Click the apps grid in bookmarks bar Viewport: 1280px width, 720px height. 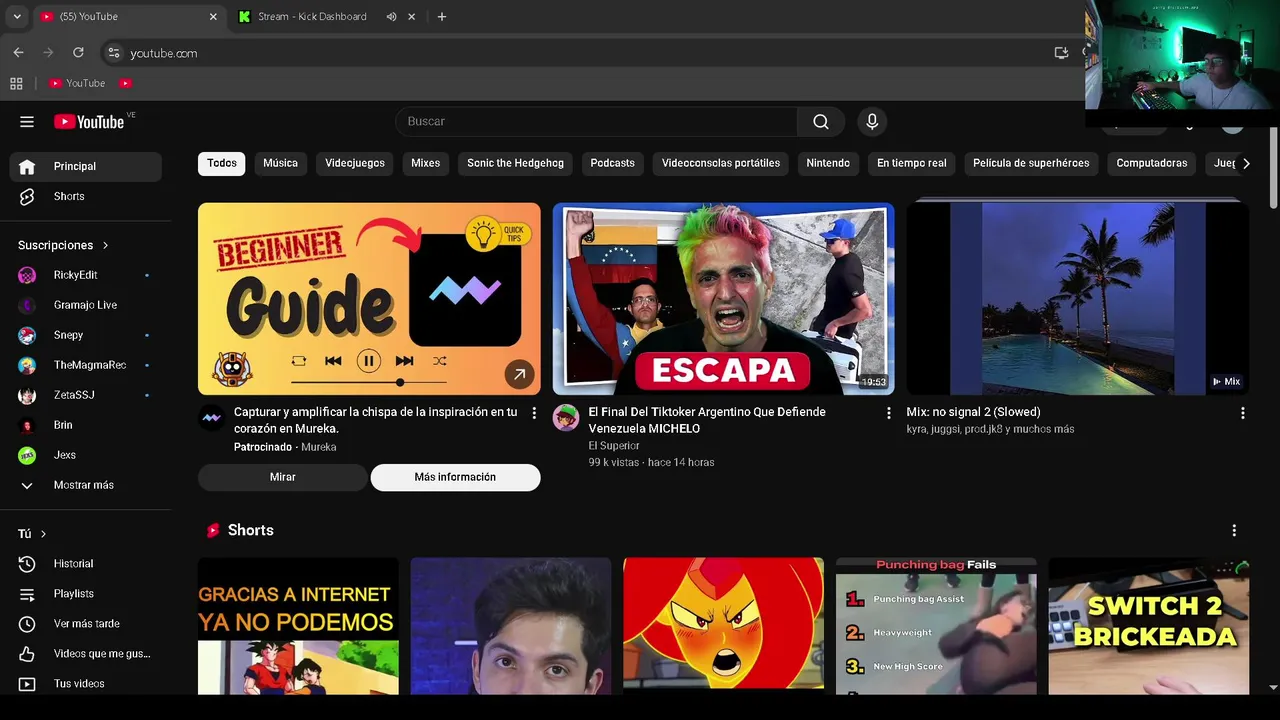point(16,83)
